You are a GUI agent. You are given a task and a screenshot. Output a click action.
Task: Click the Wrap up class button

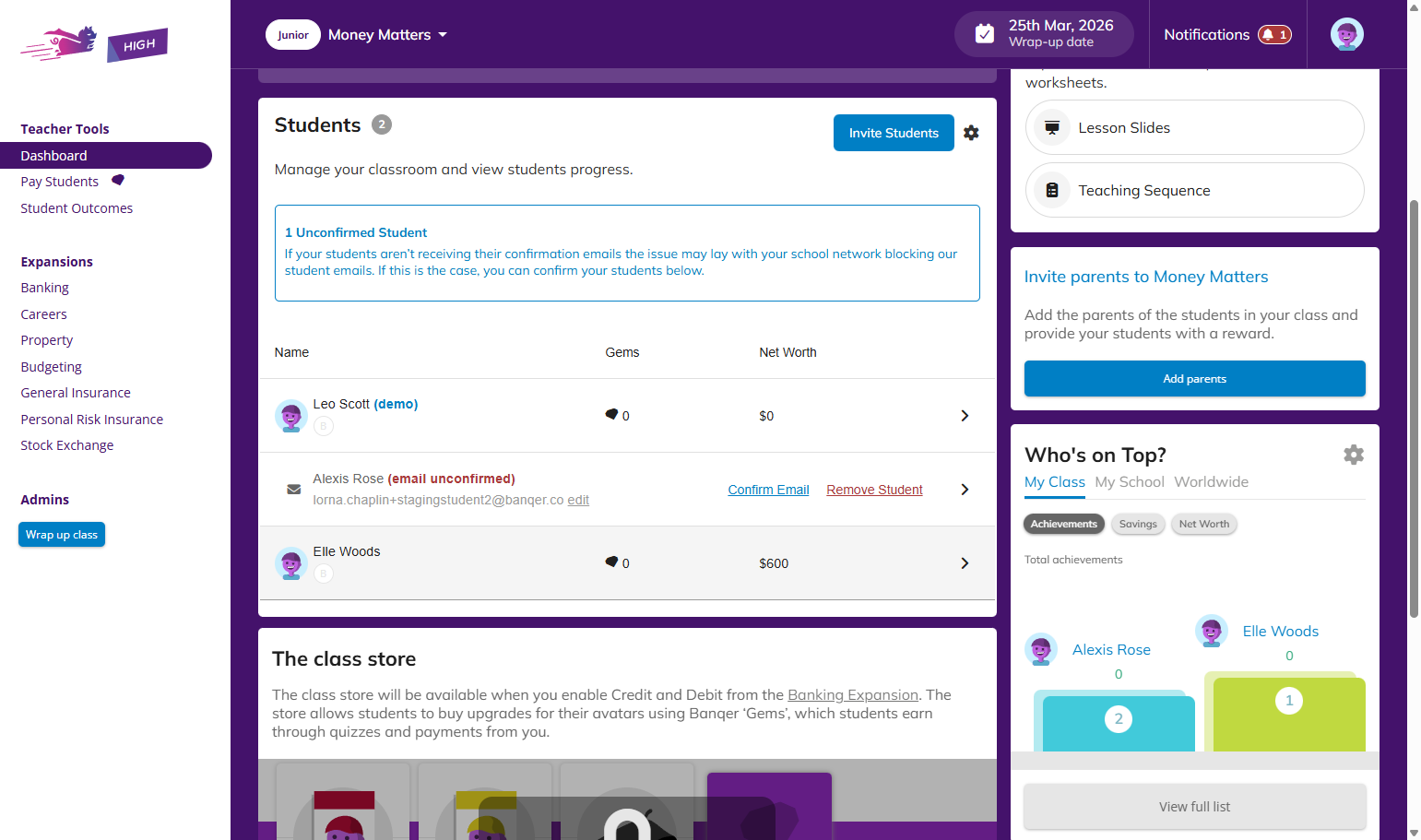[x=62, y=535]
